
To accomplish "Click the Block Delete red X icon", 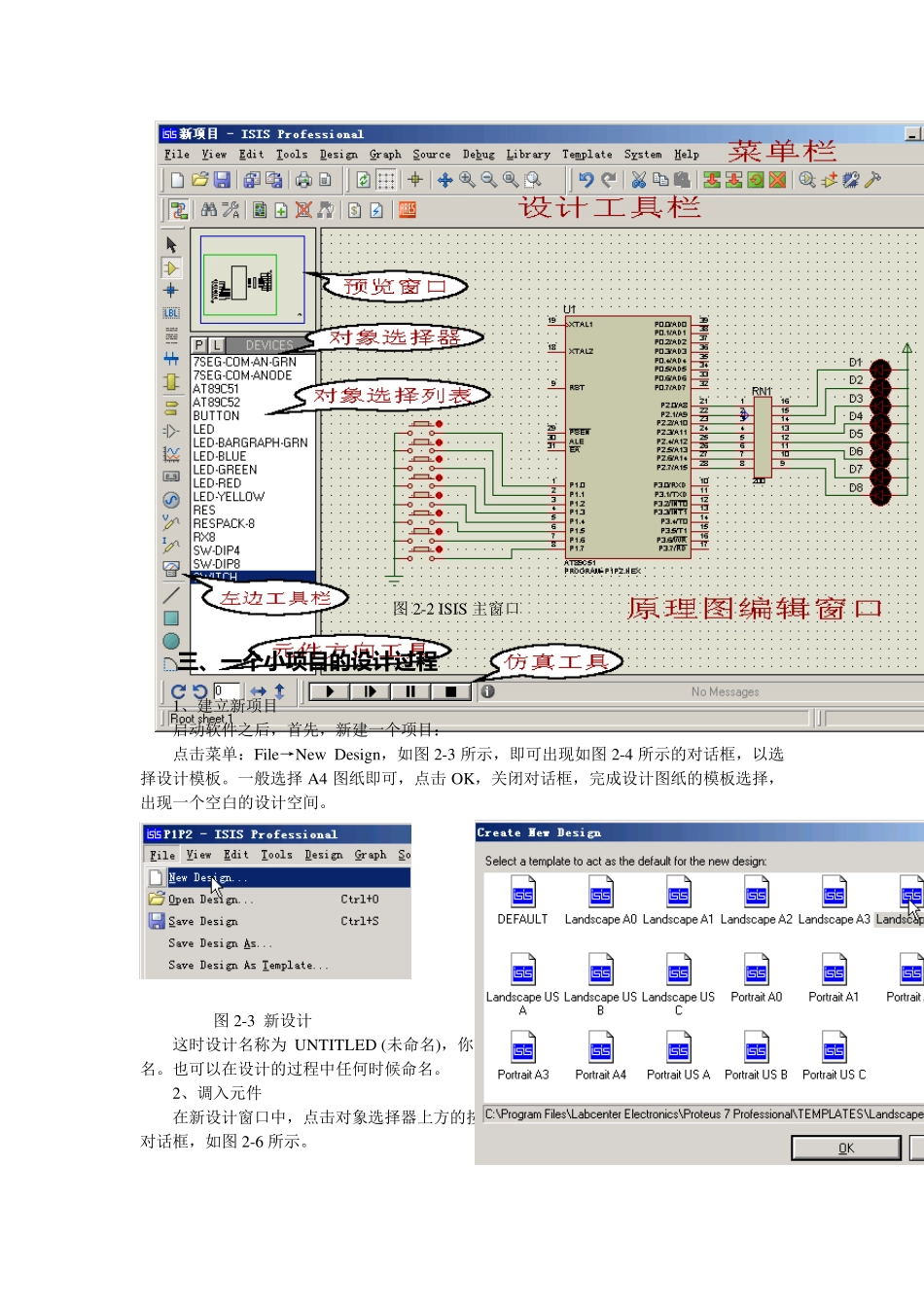I will click(777, 180).
